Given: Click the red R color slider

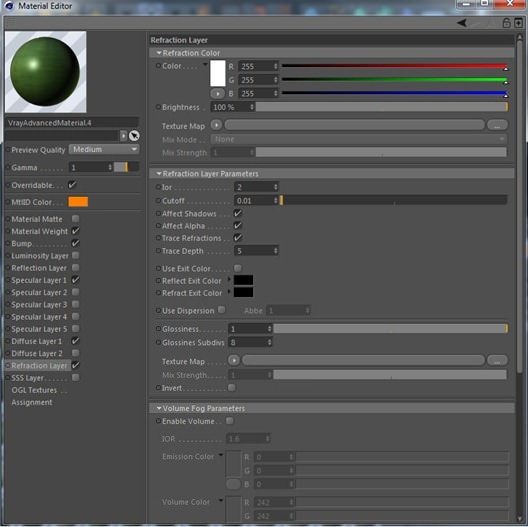Looking at the screenshot, I should coord(394,66).
